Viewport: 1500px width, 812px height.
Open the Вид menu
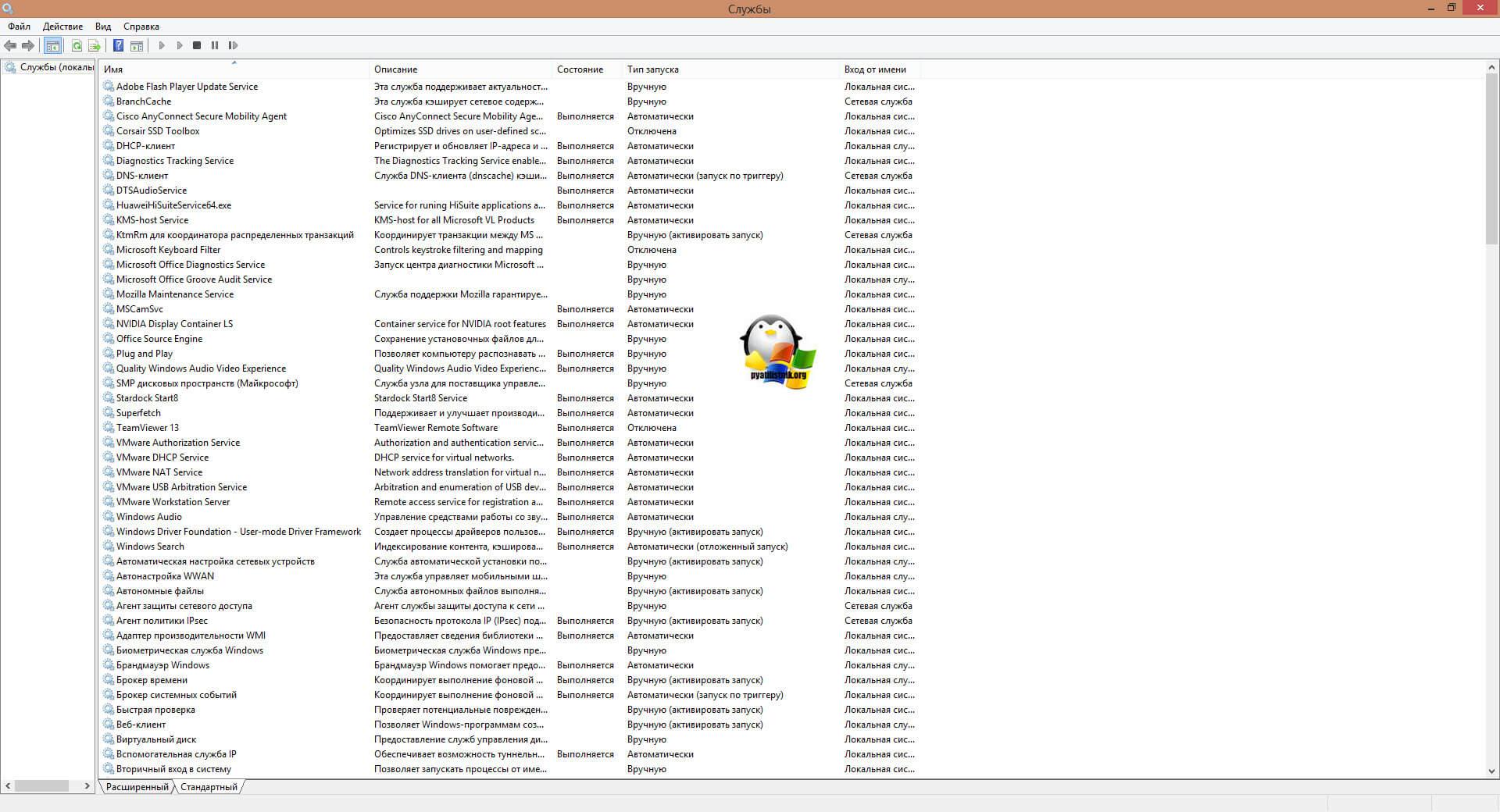point(103,27)
